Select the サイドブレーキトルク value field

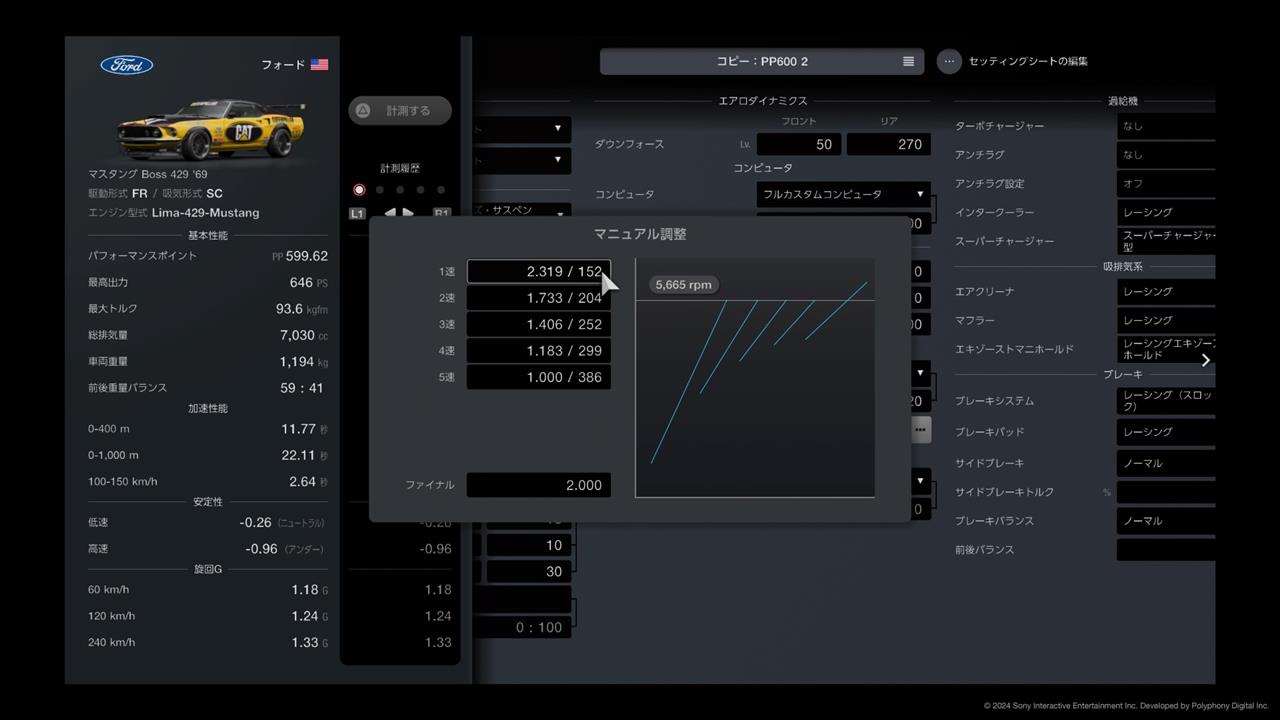1166,492
